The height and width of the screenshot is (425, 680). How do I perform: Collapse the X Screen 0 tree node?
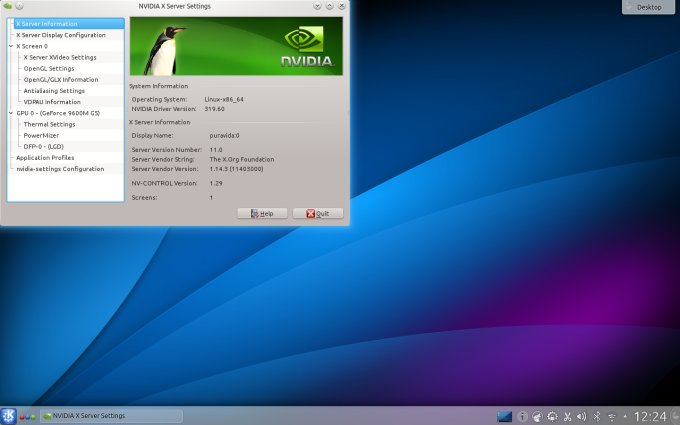(11, 46)
